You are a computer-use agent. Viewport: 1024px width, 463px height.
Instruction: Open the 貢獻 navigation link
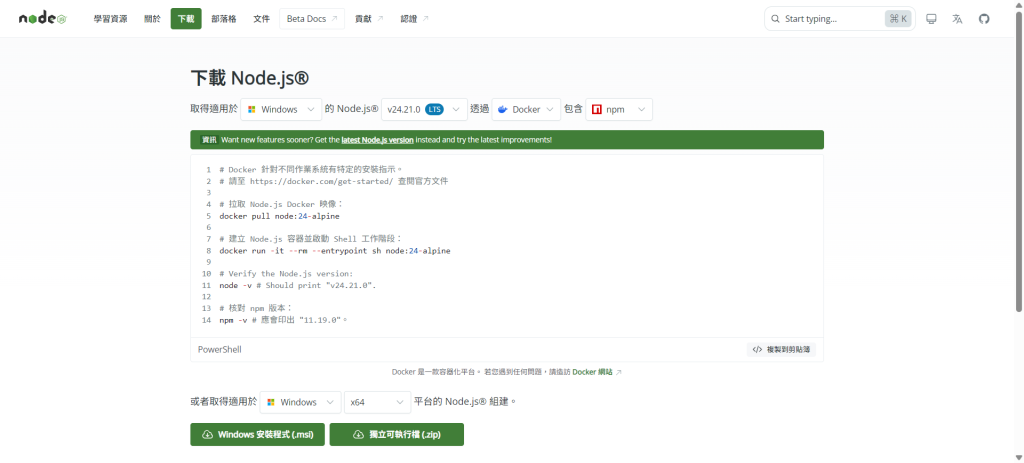coord(369,19)
